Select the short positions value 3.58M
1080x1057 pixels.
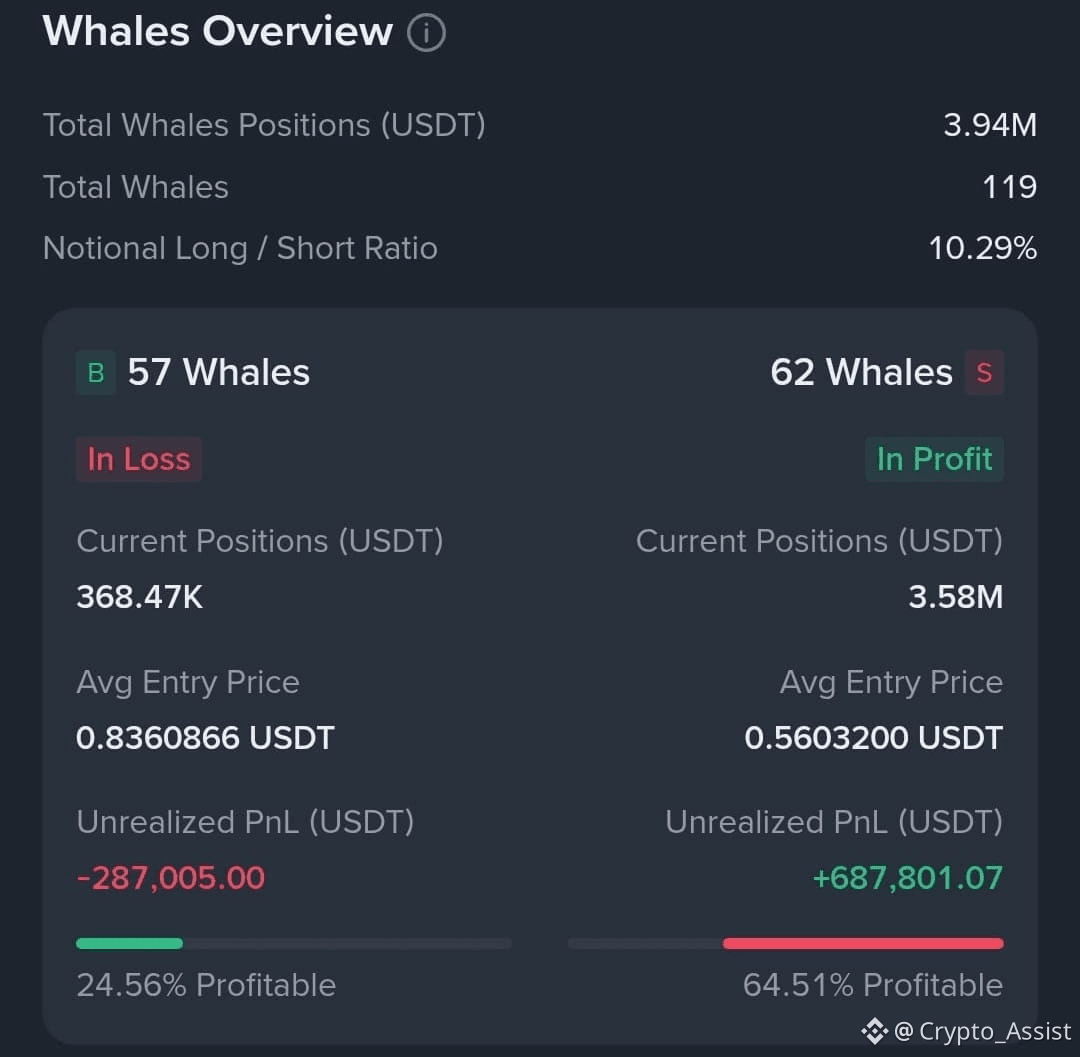point(956,597)
